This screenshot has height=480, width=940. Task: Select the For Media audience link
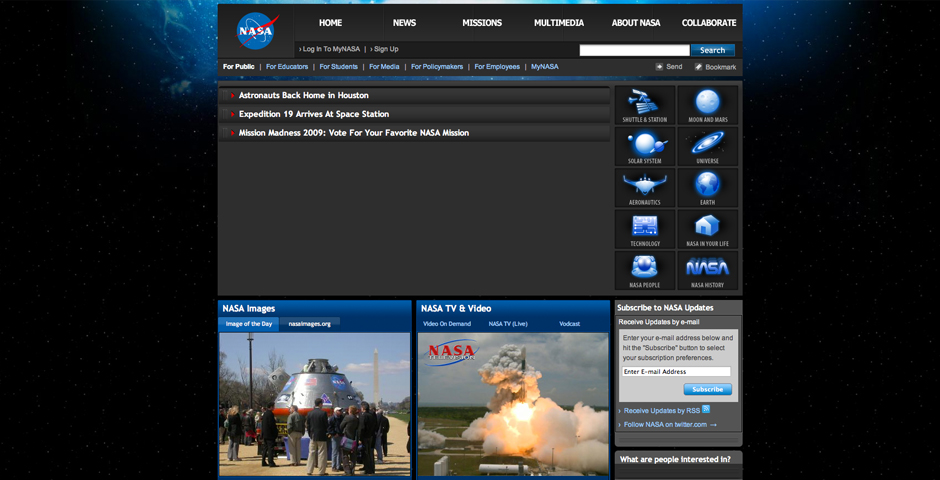click(384, 67)
